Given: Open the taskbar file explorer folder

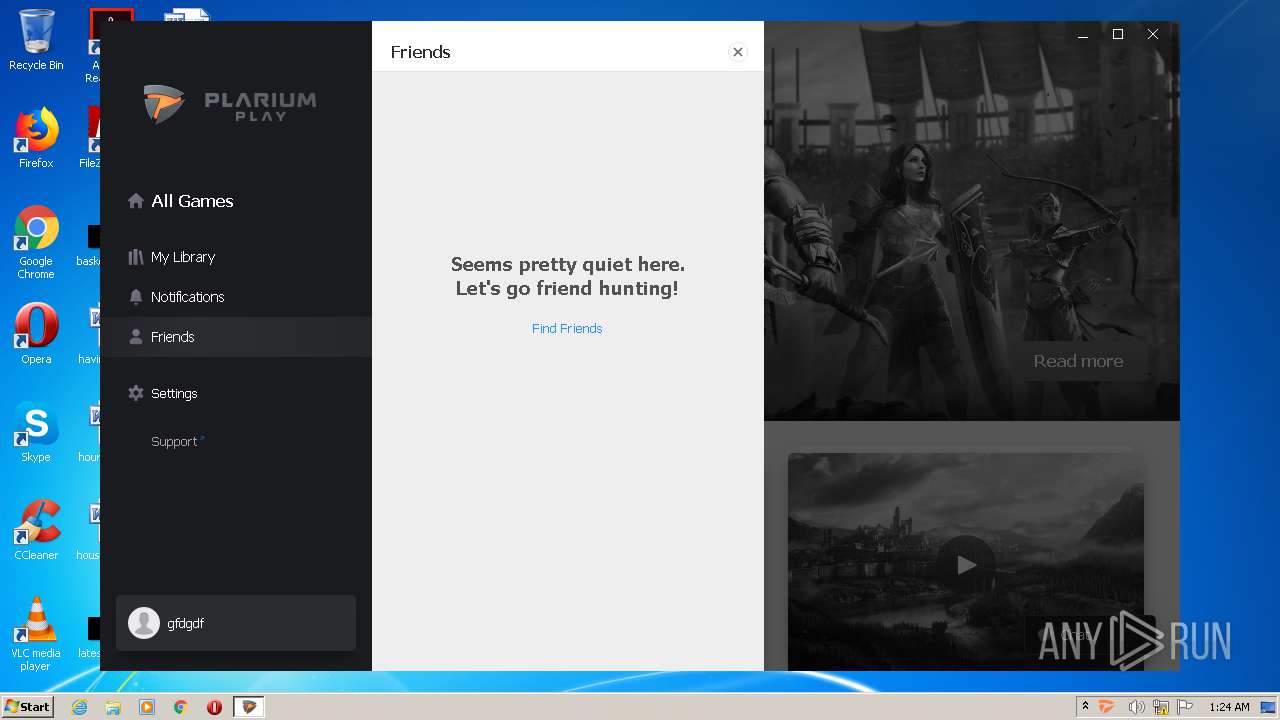Looking at the screenshot, I should coord(113,707).
